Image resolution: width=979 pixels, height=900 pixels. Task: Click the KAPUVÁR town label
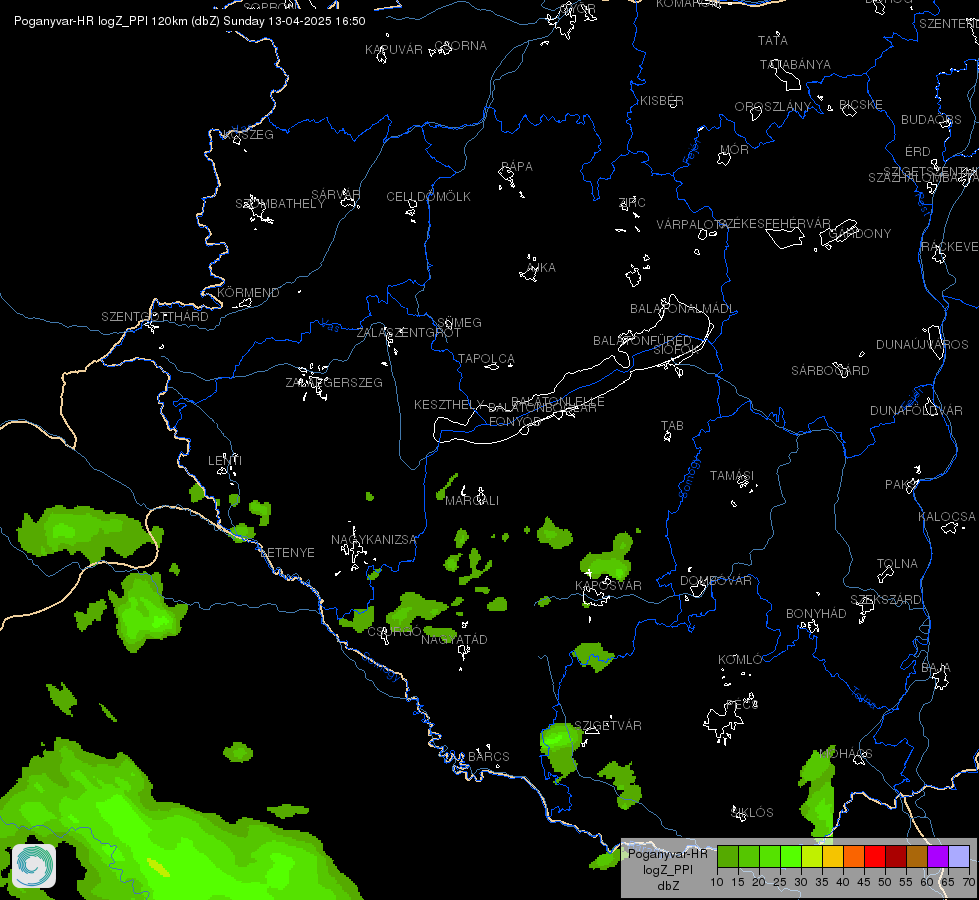tap(393, 49)
